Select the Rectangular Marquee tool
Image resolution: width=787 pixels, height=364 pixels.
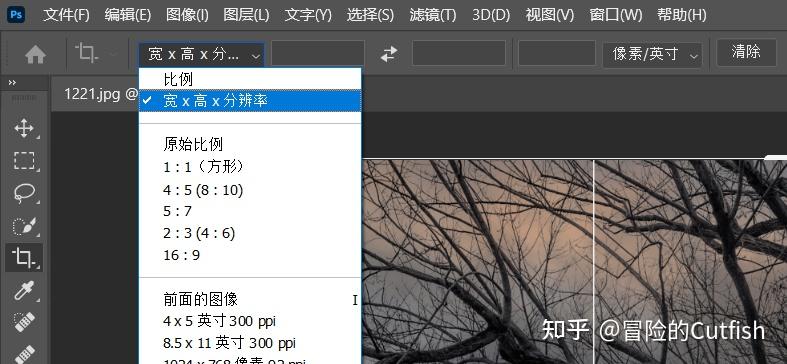coord(24,161)
